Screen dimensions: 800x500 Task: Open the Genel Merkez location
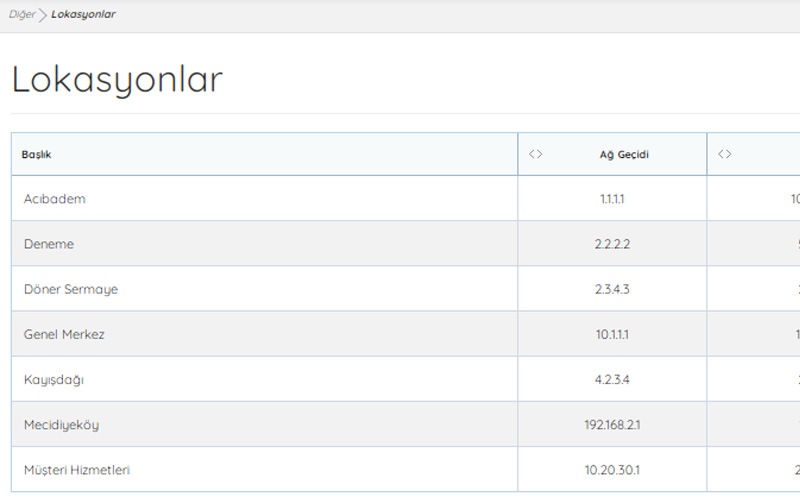(64, 334)
